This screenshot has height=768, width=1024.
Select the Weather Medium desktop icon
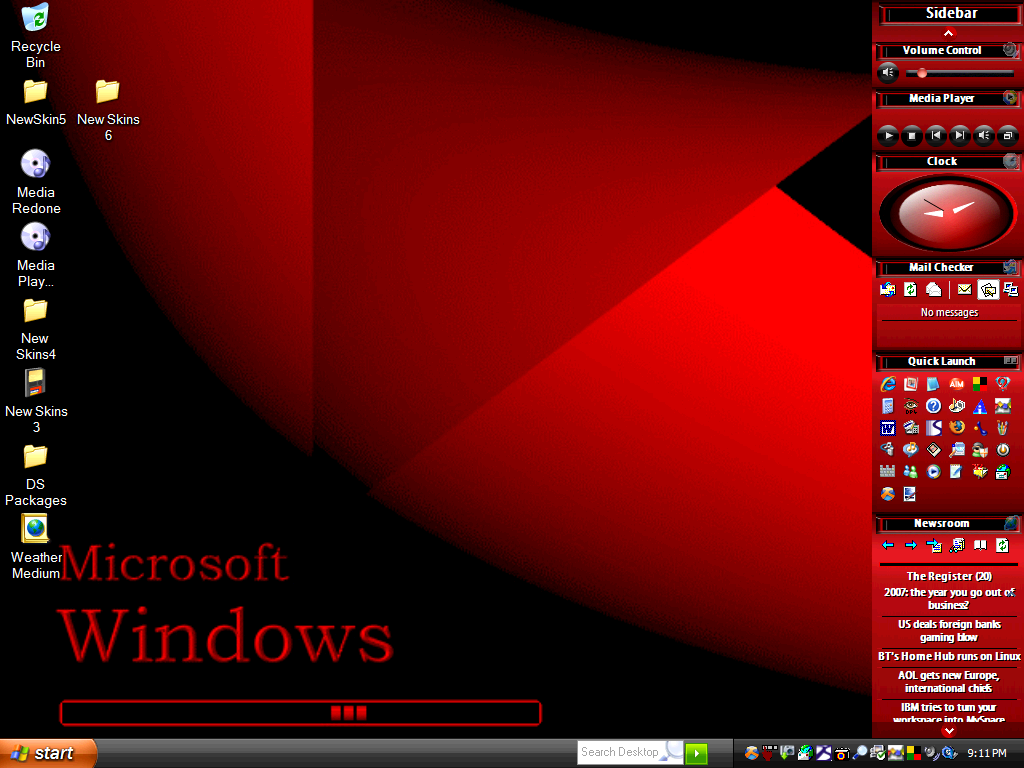click(x=35, y=547)
